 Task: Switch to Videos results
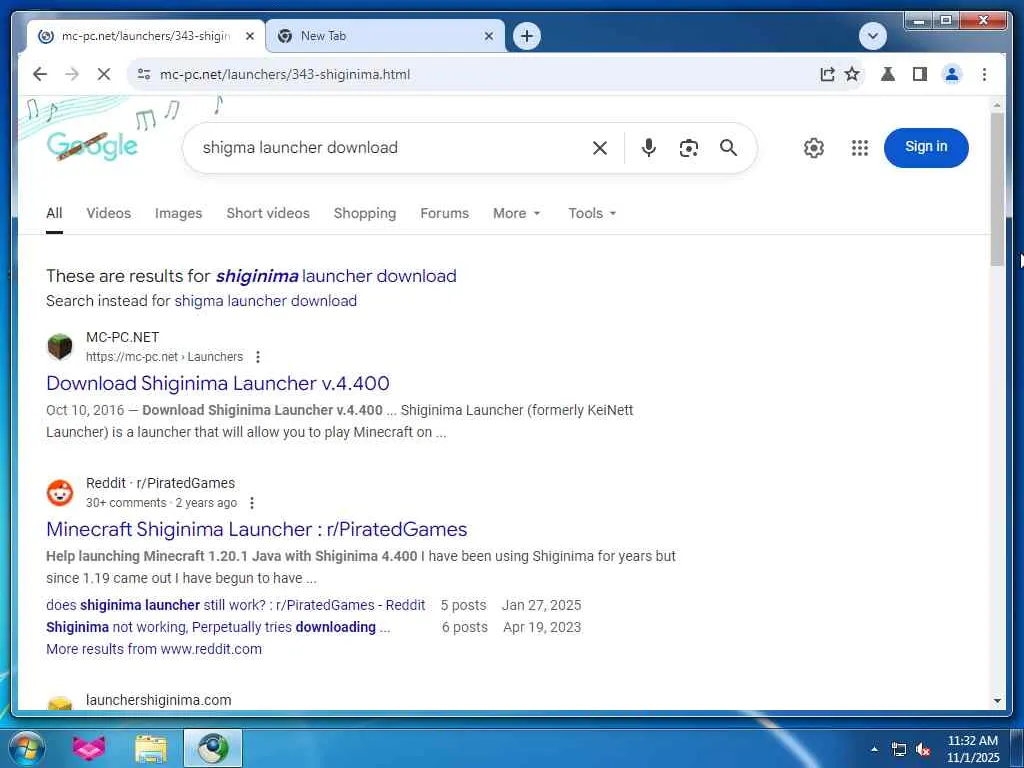tap(108, 213)
